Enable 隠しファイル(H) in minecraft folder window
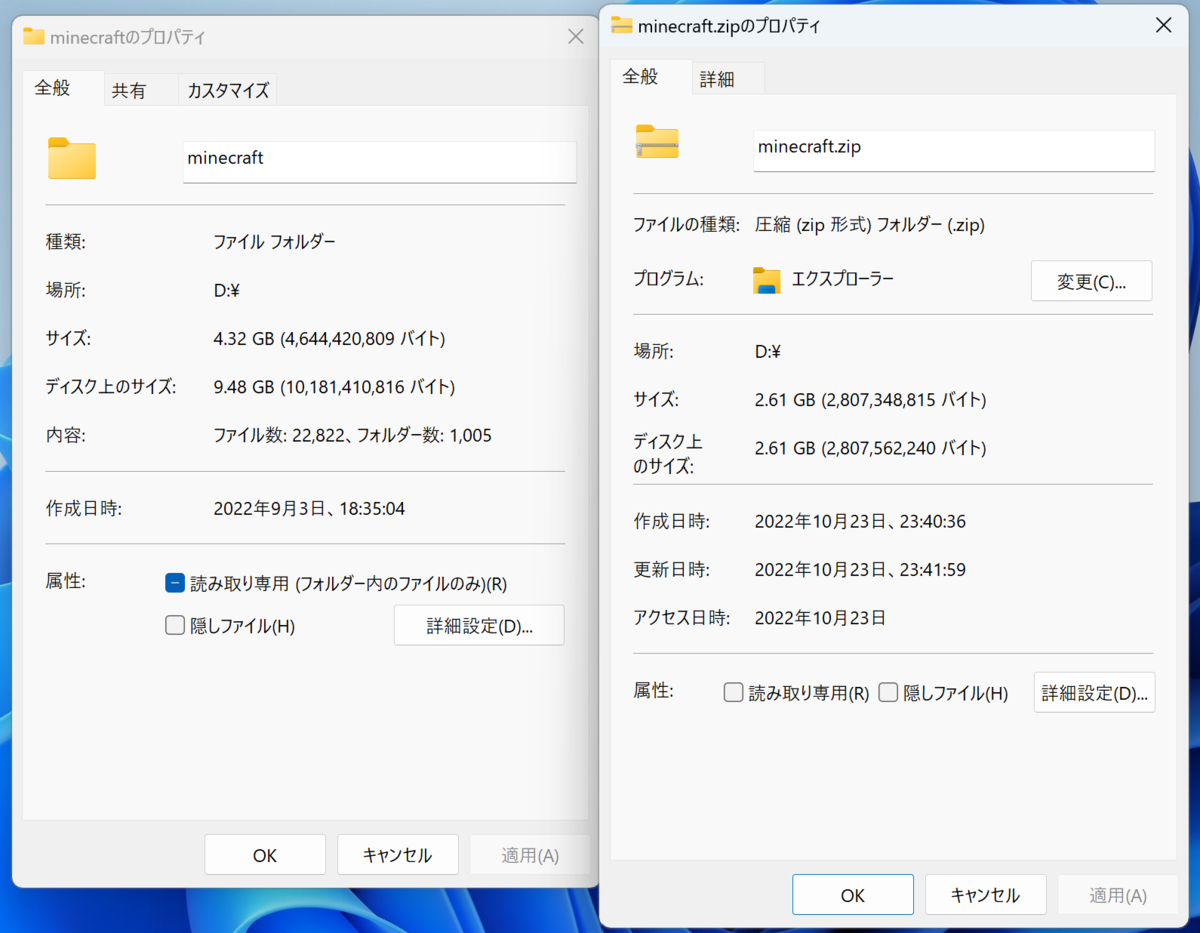Screen dimensions: 1200x933 click(x=175, y=626)
